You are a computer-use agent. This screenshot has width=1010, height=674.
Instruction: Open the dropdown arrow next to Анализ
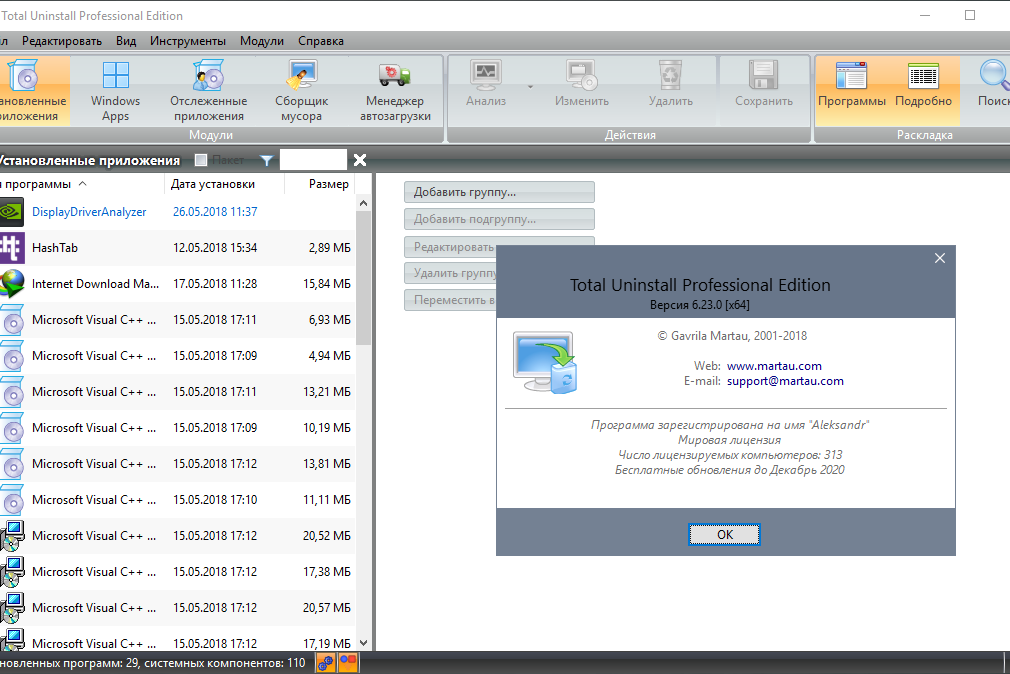pos(530,86)
